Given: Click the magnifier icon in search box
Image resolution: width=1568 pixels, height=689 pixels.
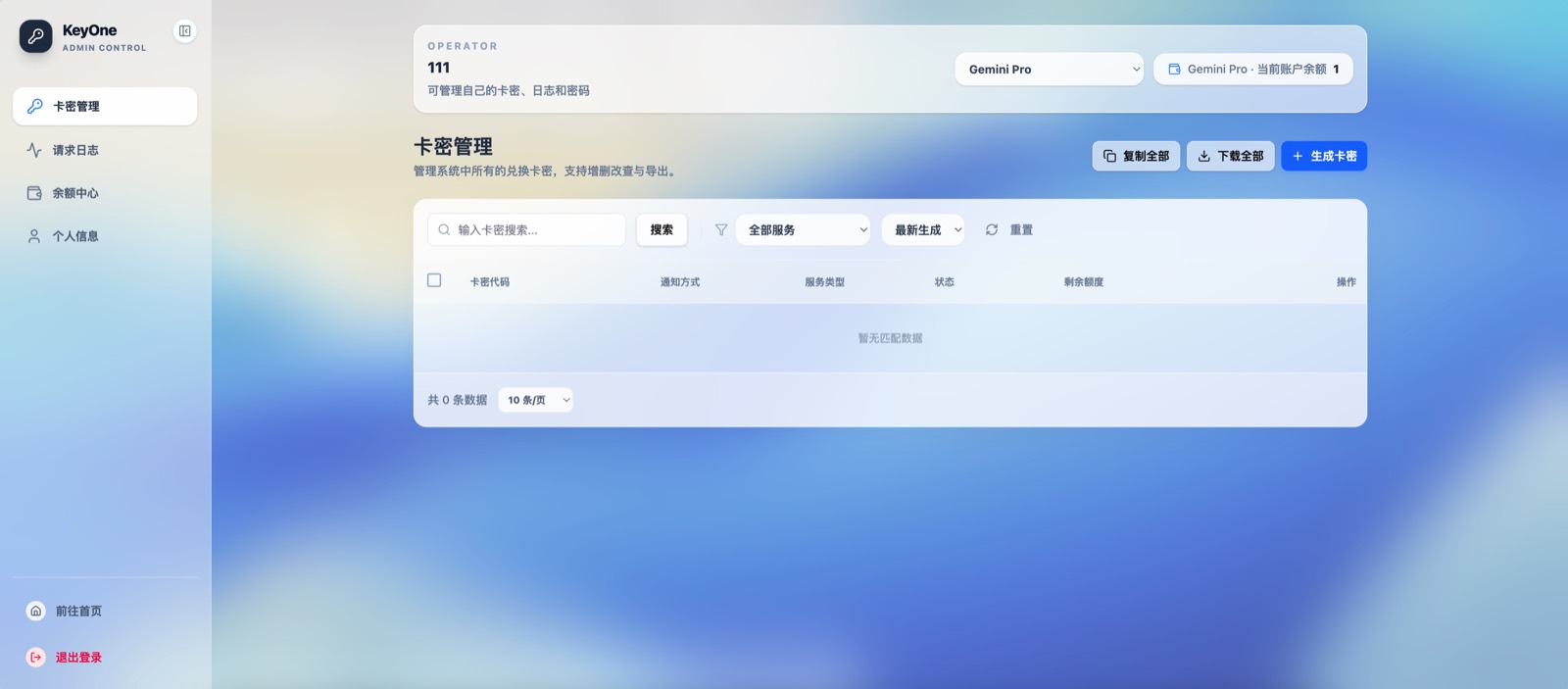Looking at the screenshot, I should tap(444, 229).
